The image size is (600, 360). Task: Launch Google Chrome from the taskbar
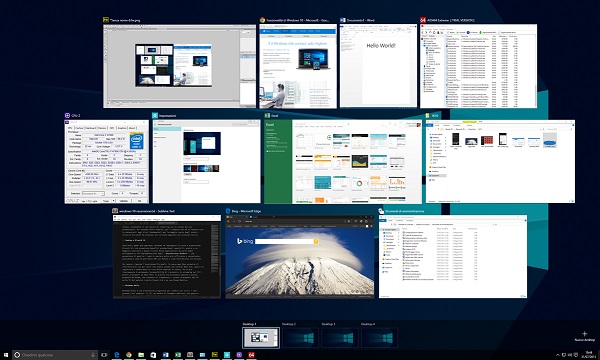pos(129,355)
